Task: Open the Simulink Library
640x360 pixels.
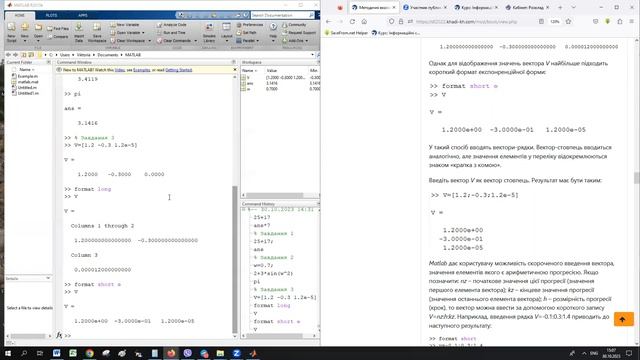Action: 209,33
